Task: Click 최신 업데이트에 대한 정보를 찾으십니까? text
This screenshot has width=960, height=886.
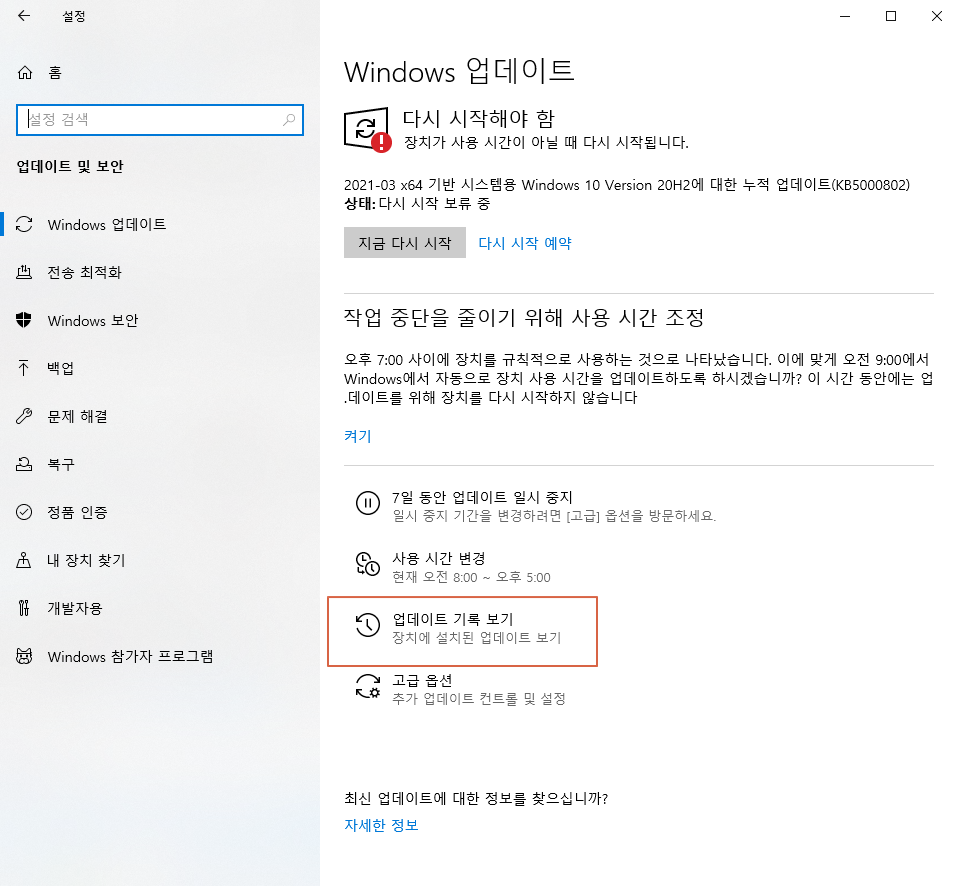Action: (x=476, y=798)
